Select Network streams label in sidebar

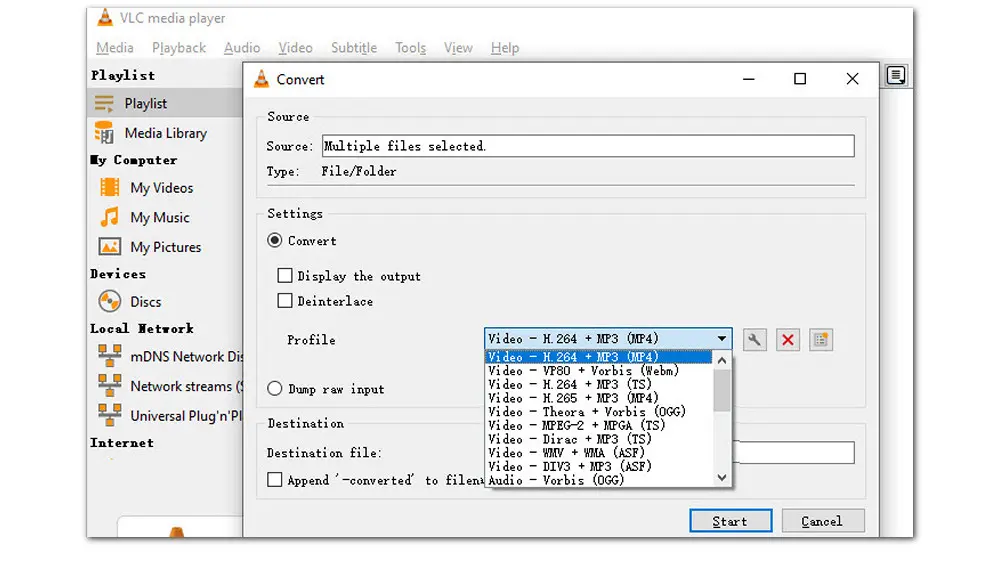(186, 386)
